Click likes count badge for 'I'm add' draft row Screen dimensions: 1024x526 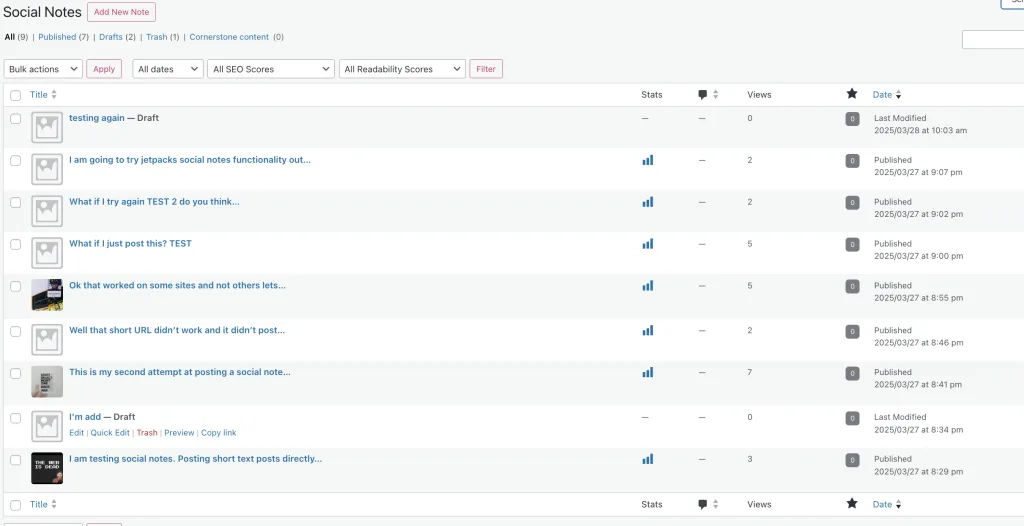852,418
